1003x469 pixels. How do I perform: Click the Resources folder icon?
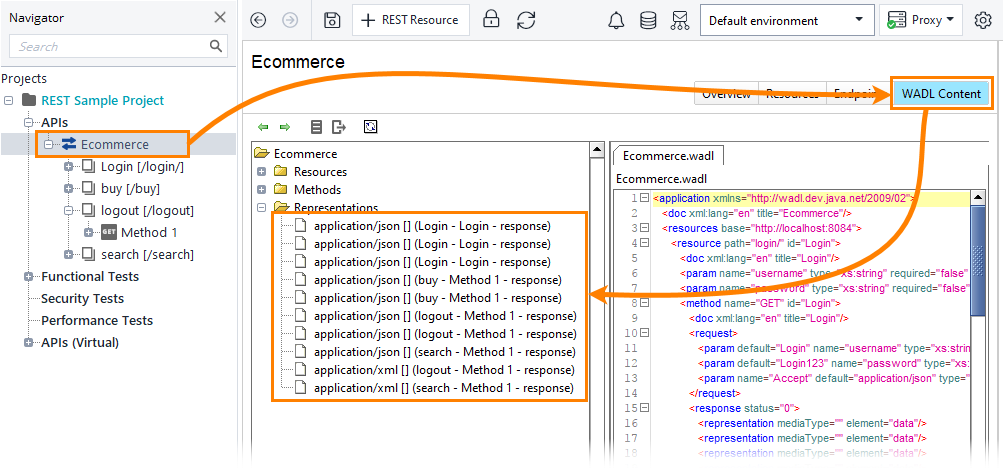280,171
